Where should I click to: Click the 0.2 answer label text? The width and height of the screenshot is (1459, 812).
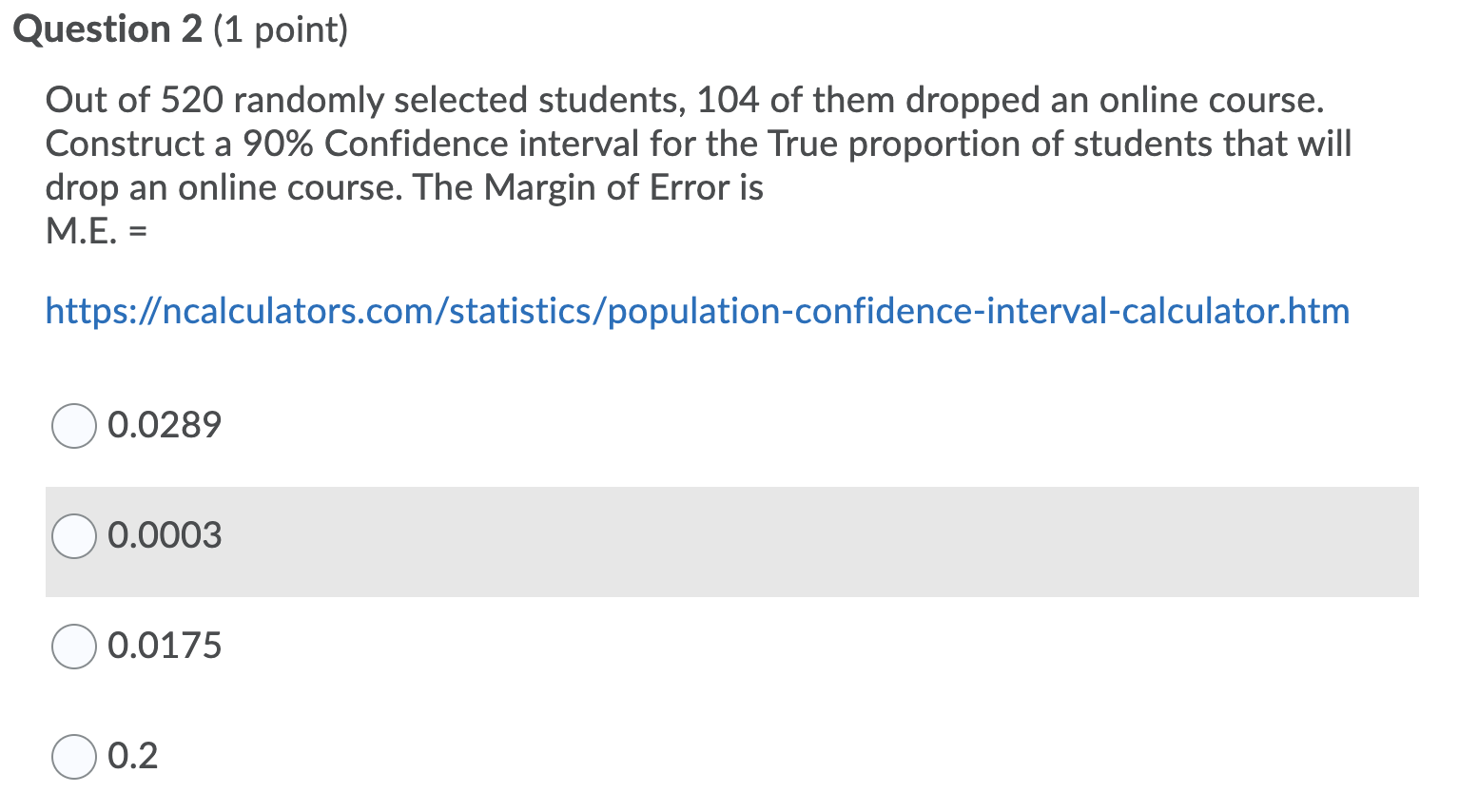[x=132, y=756]
